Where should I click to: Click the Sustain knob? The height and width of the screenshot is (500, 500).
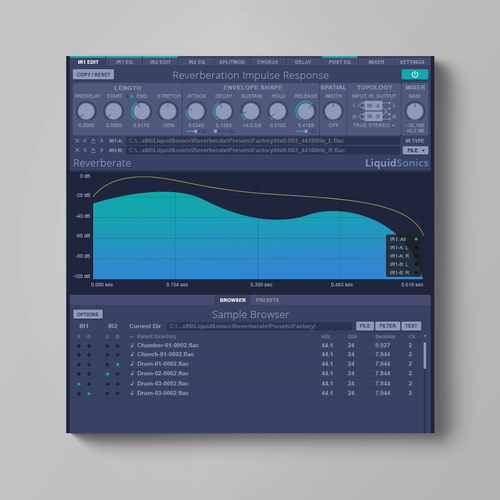[x=251, y=111]
